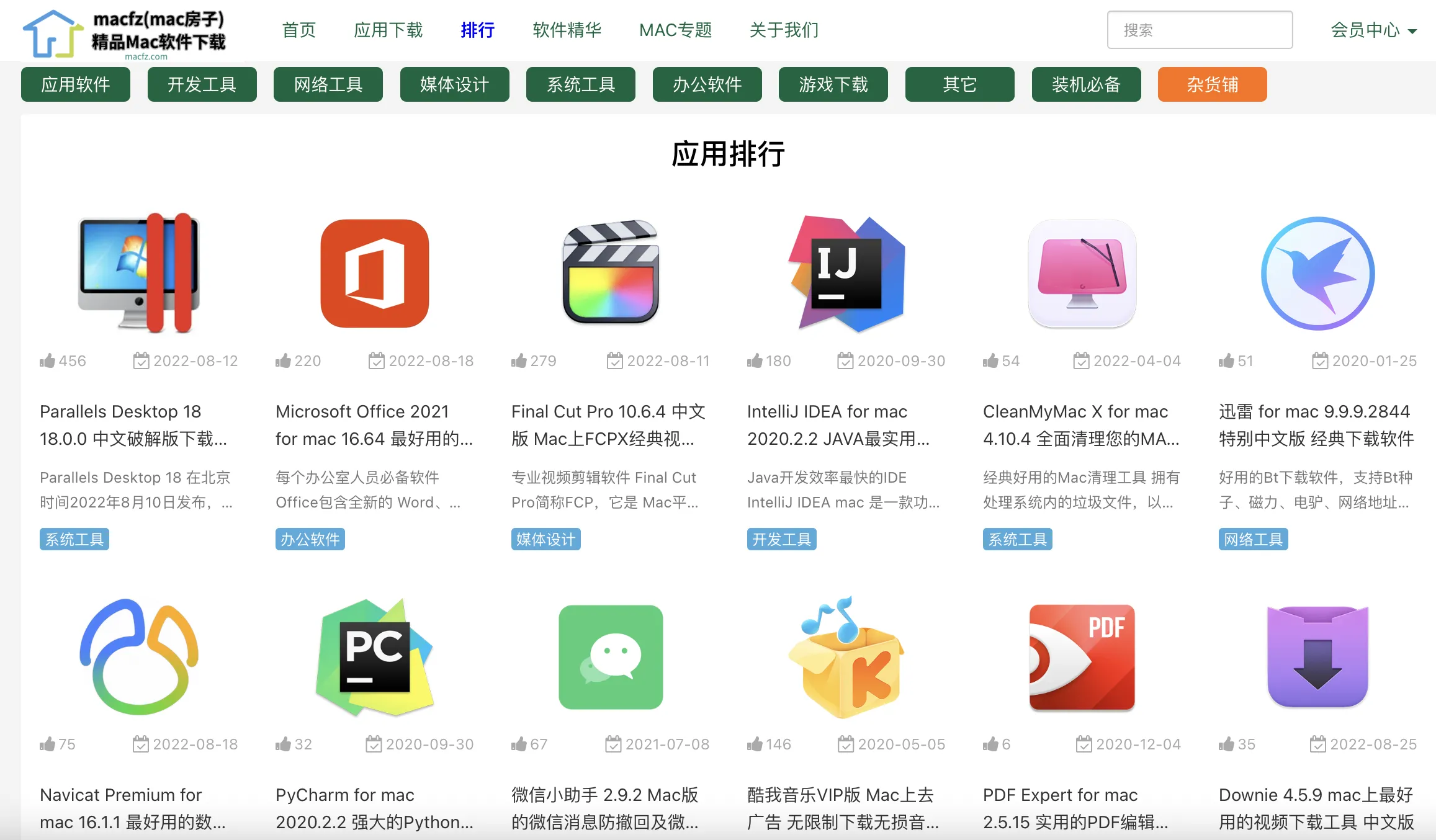The width and height of the screenshot is (1436, 840).
Task: Click the 游戏下载 category button
Action: (x=833, y=84)
